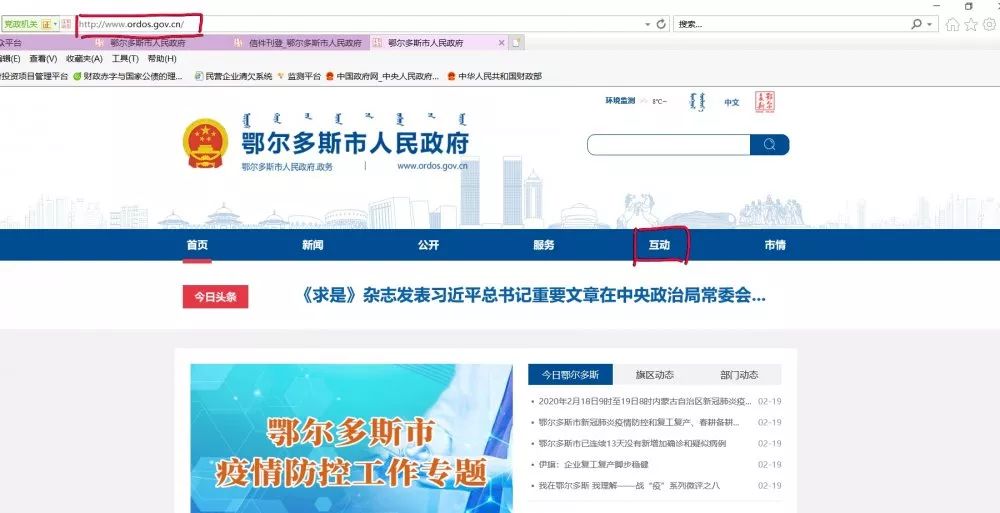
Task: Click the browser search magnifier icon
Action: (916, 24)
